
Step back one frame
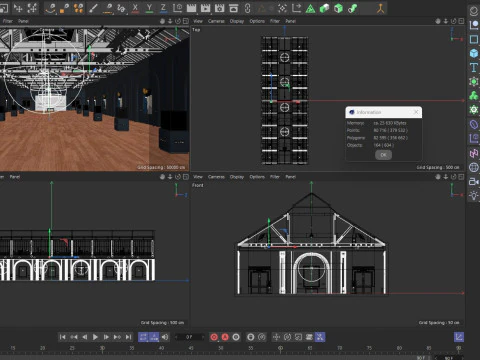[85, 337]
